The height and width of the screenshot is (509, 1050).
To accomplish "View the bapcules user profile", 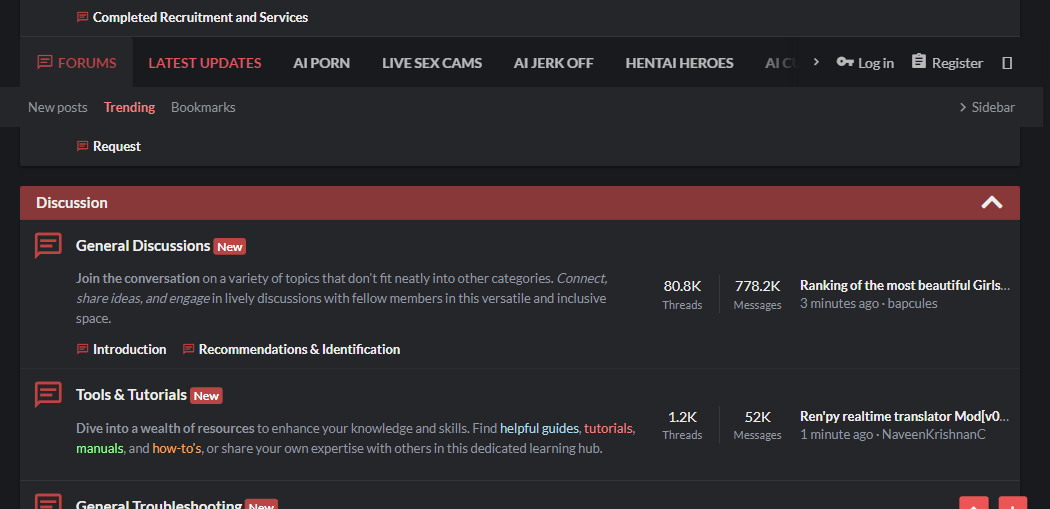I will click(x=912, y=303).
